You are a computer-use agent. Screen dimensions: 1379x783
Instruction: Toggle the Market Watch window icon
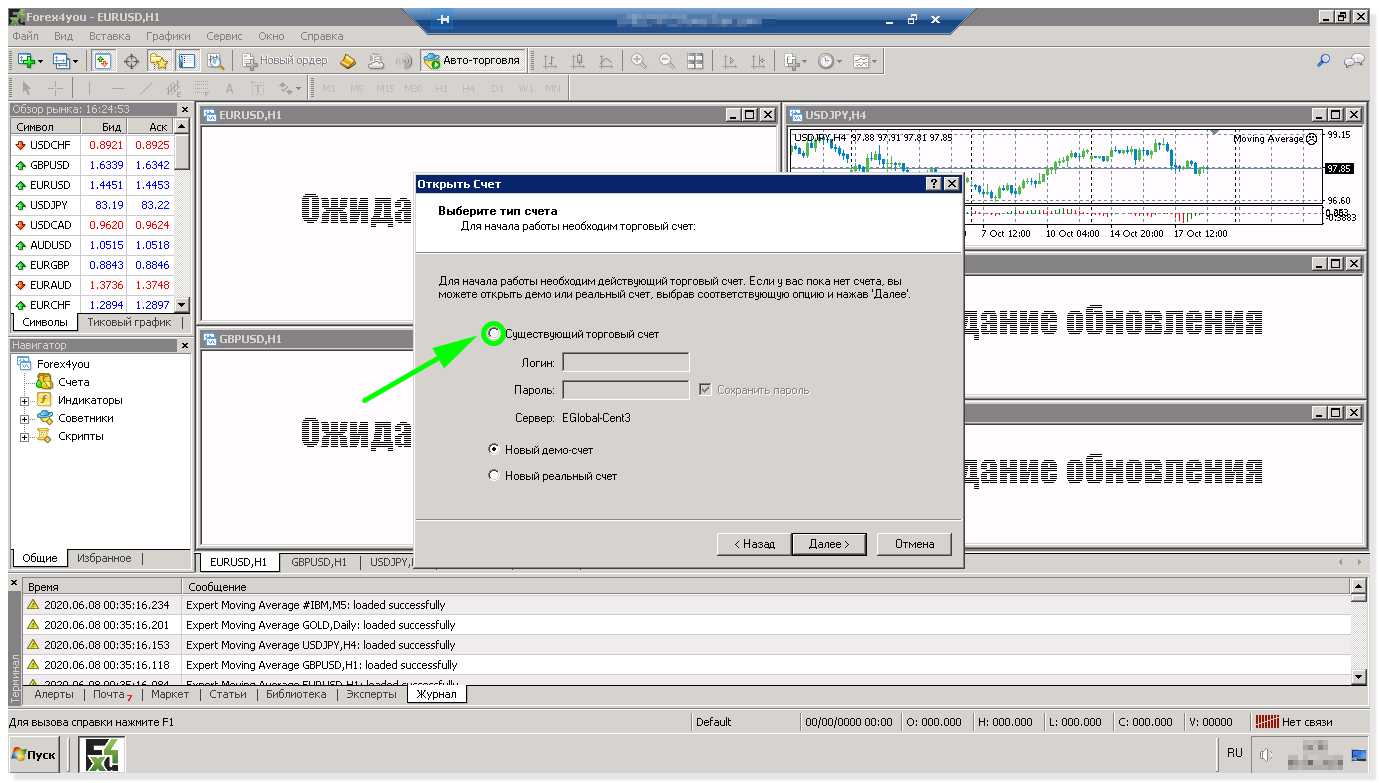[103, 61]
